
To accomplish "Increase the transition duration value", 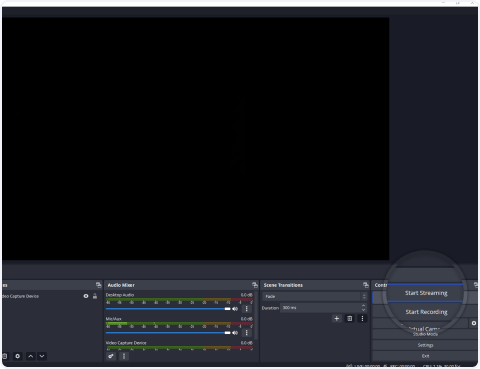I will [x=364, y=305].
